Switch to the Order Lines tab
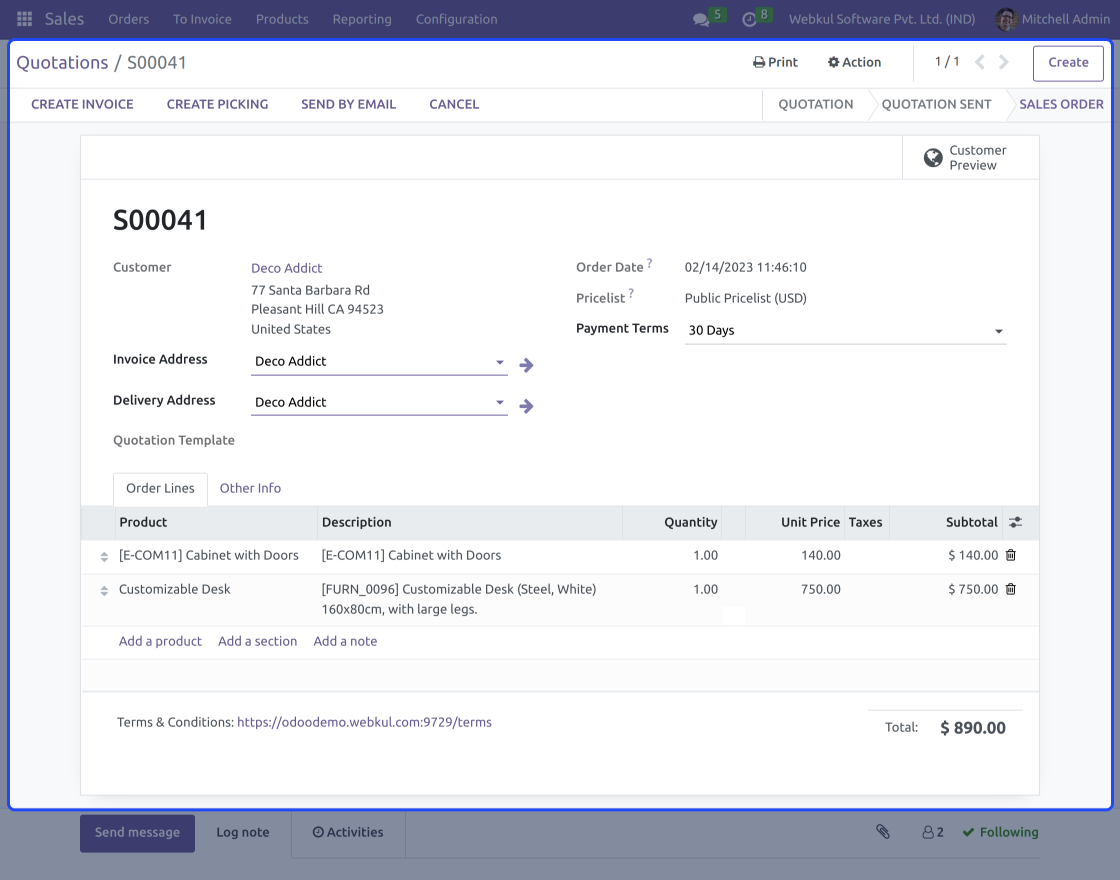This screenshot has height=880, width=1120. [160, 489]
